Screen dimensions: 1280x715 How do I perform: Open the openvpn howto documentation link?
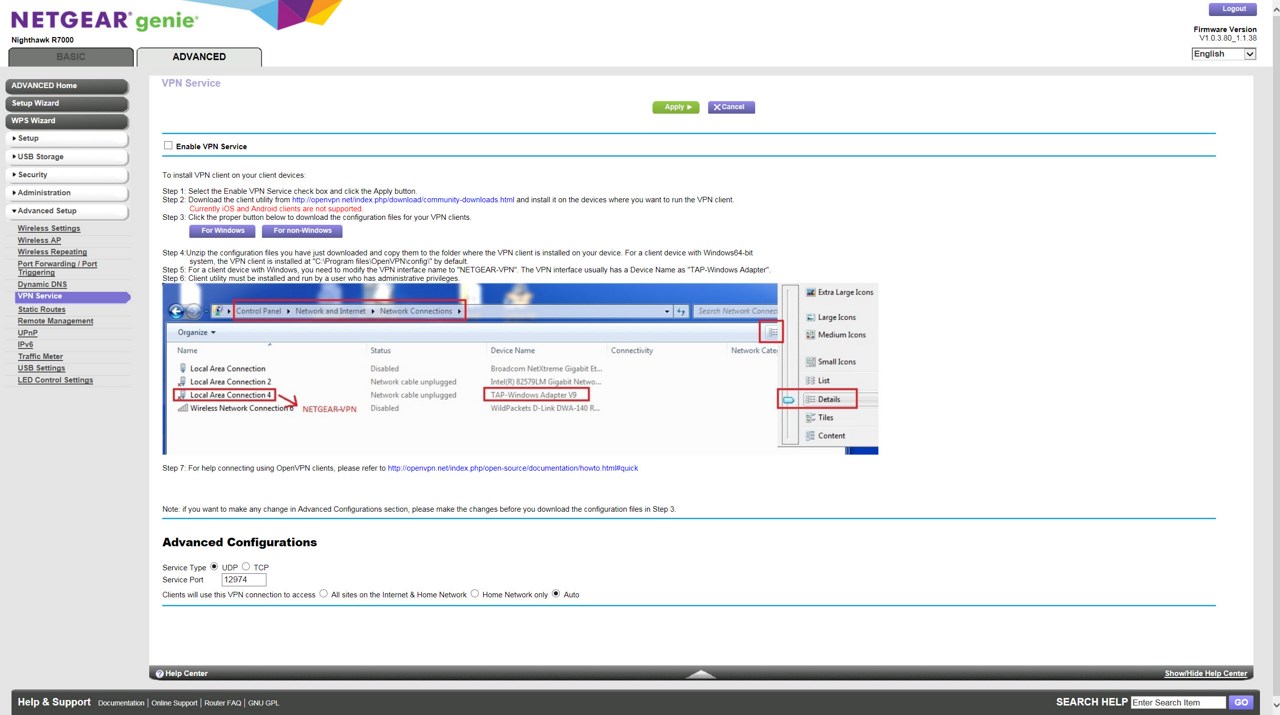[x=512, y=468]
